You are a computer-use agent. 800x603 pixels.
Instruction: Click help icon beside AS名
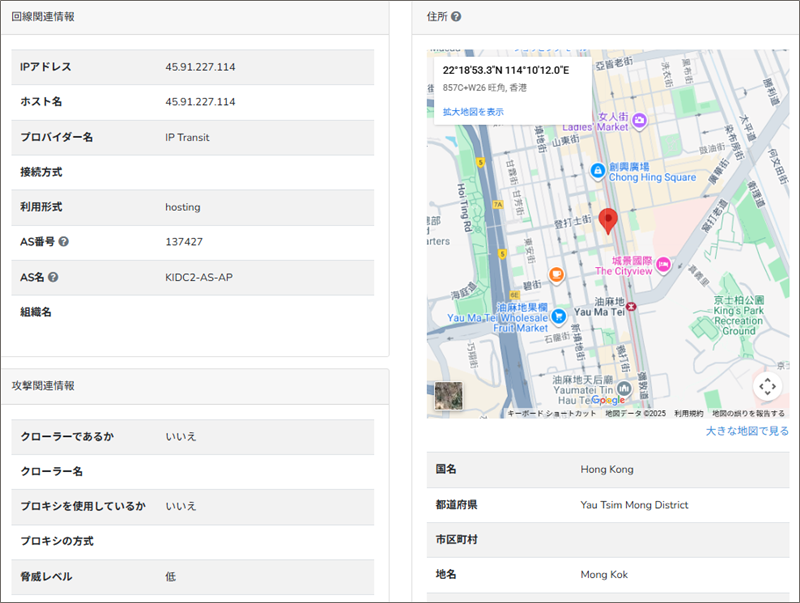click(53, 277)
